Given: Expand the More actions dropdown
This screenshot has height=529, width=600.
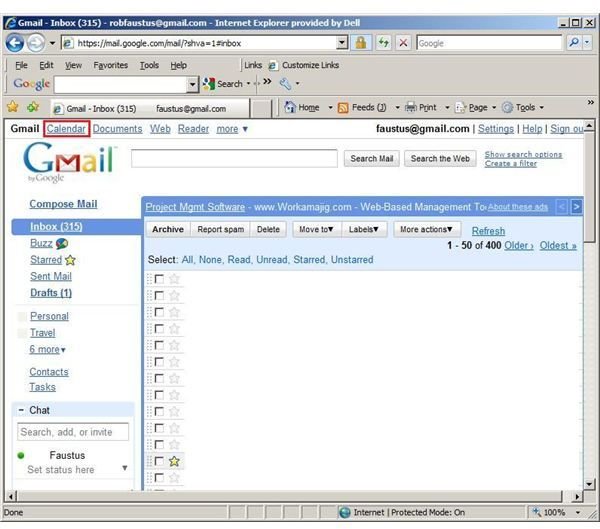Looking at the screenshot, I should [x=427, y=229].
